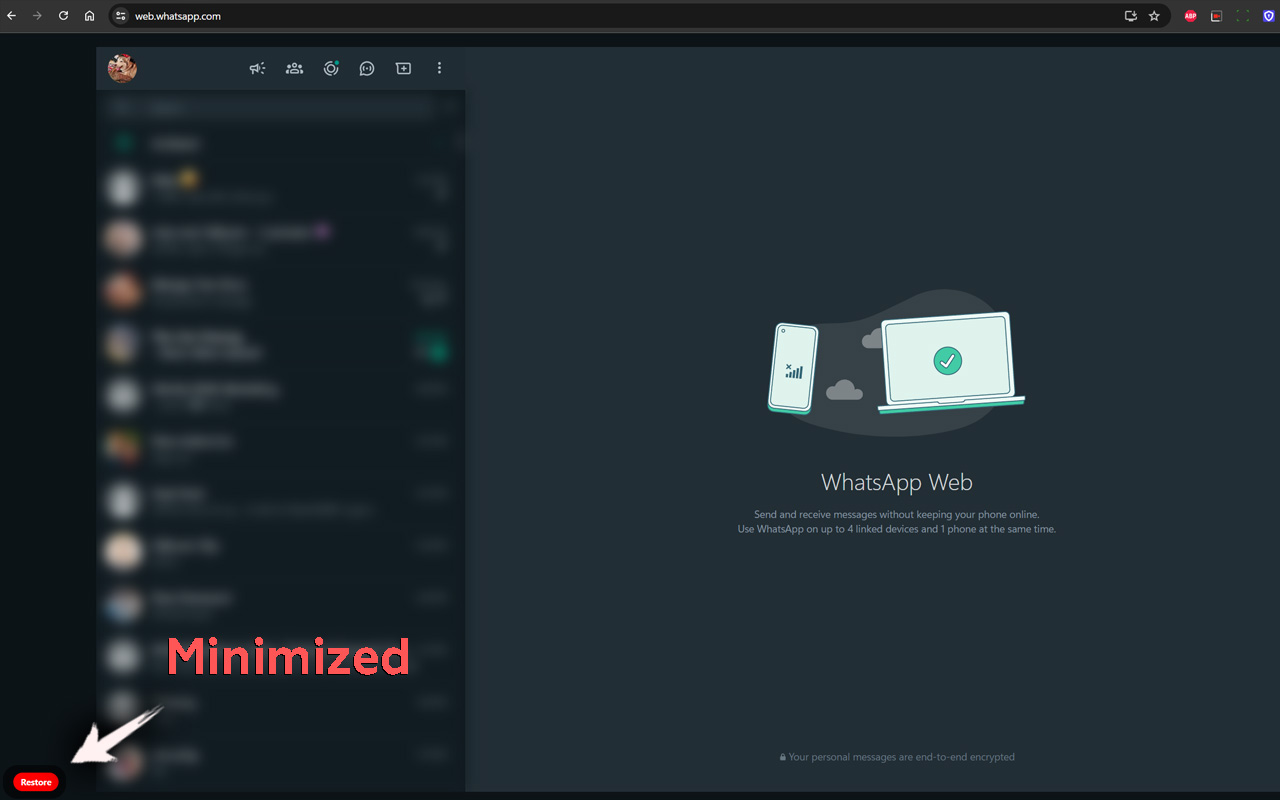View site information icon in address bar
This screenshot has height=800, width=1280.
[x=121, y=16]
